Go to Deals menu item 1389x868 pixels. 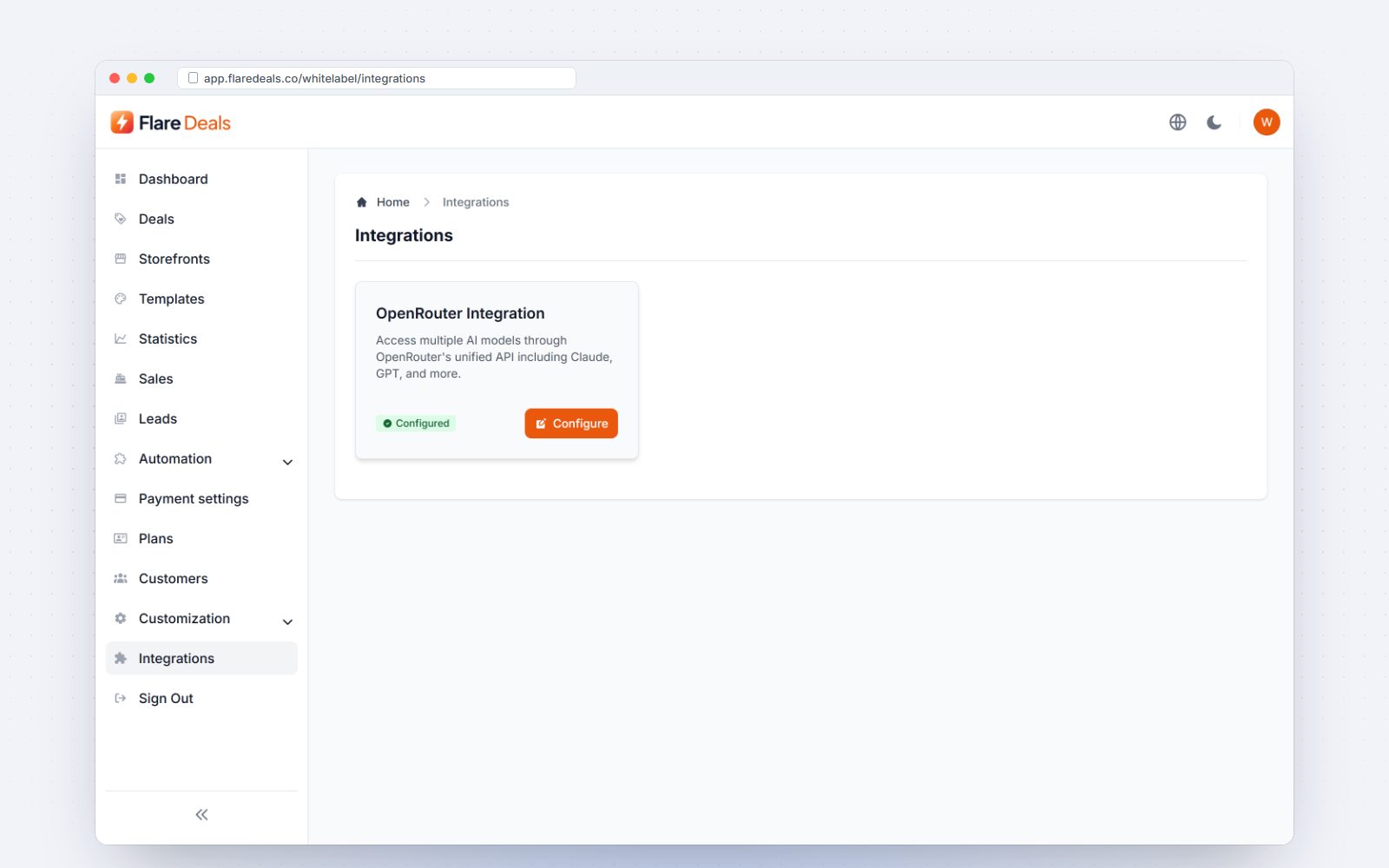click(x=201, y=219)
